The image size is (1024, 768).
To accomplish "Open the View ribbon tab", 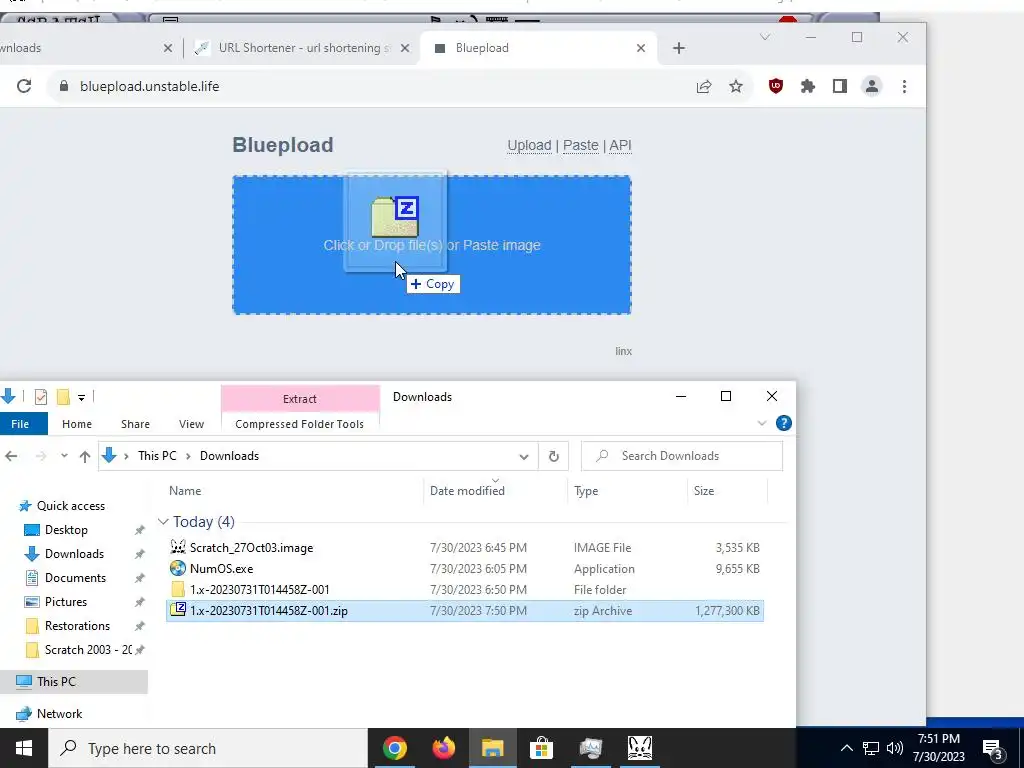I will click(x=191, y=424).
